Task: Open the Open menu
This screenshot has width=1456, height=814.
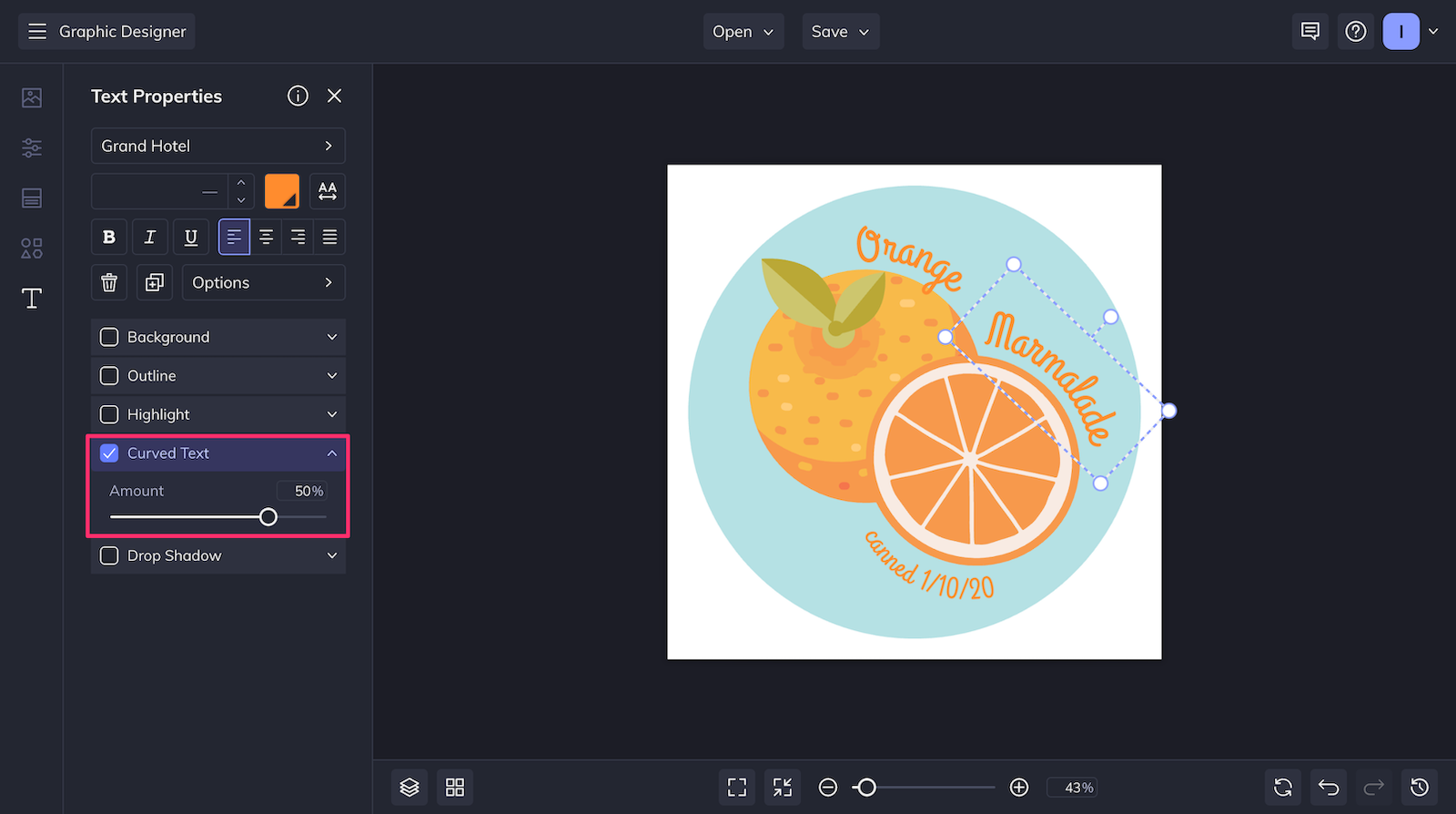Action: tap(743, 32)
